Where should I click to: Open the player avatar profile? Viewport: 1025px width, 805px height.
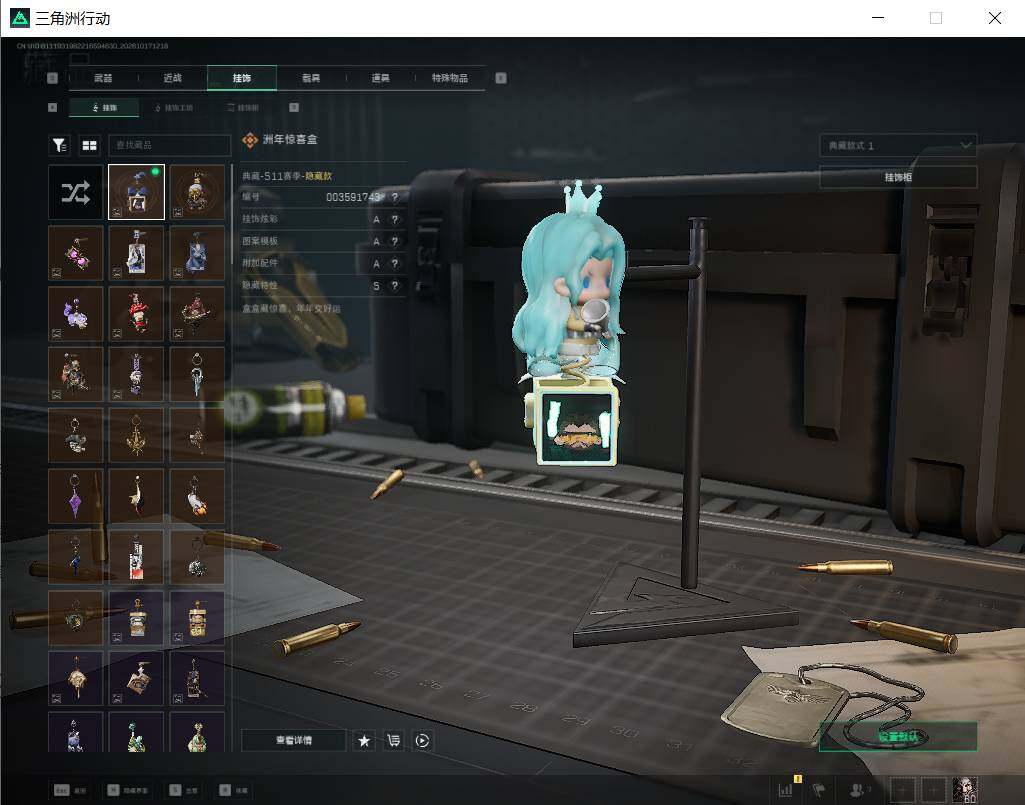coord(965,789)
